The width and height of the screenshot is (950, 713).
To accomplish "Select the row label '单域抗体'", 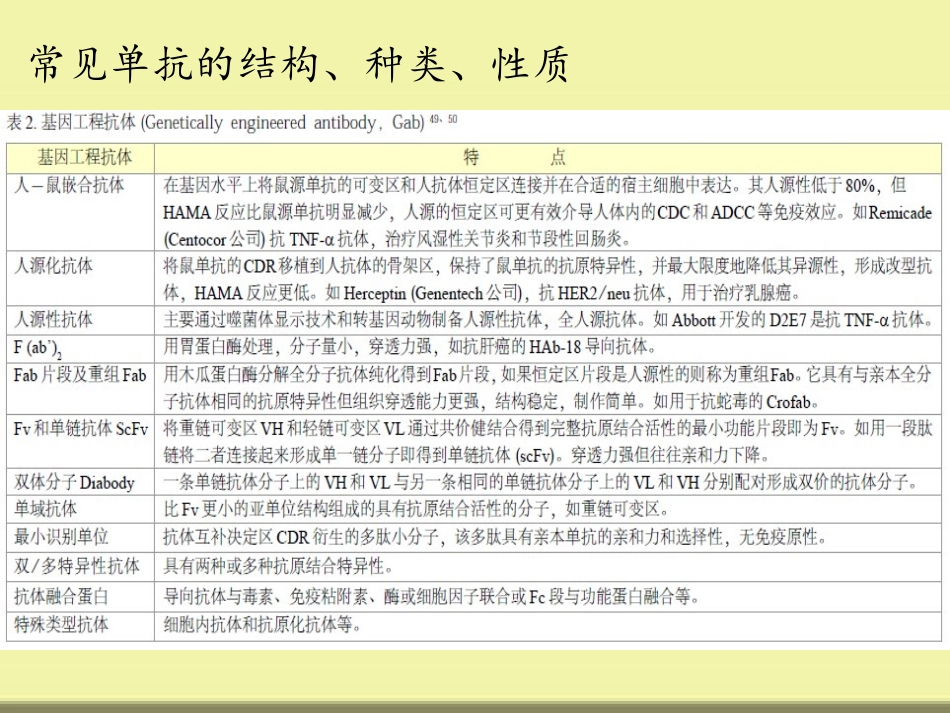I will 45,509.
